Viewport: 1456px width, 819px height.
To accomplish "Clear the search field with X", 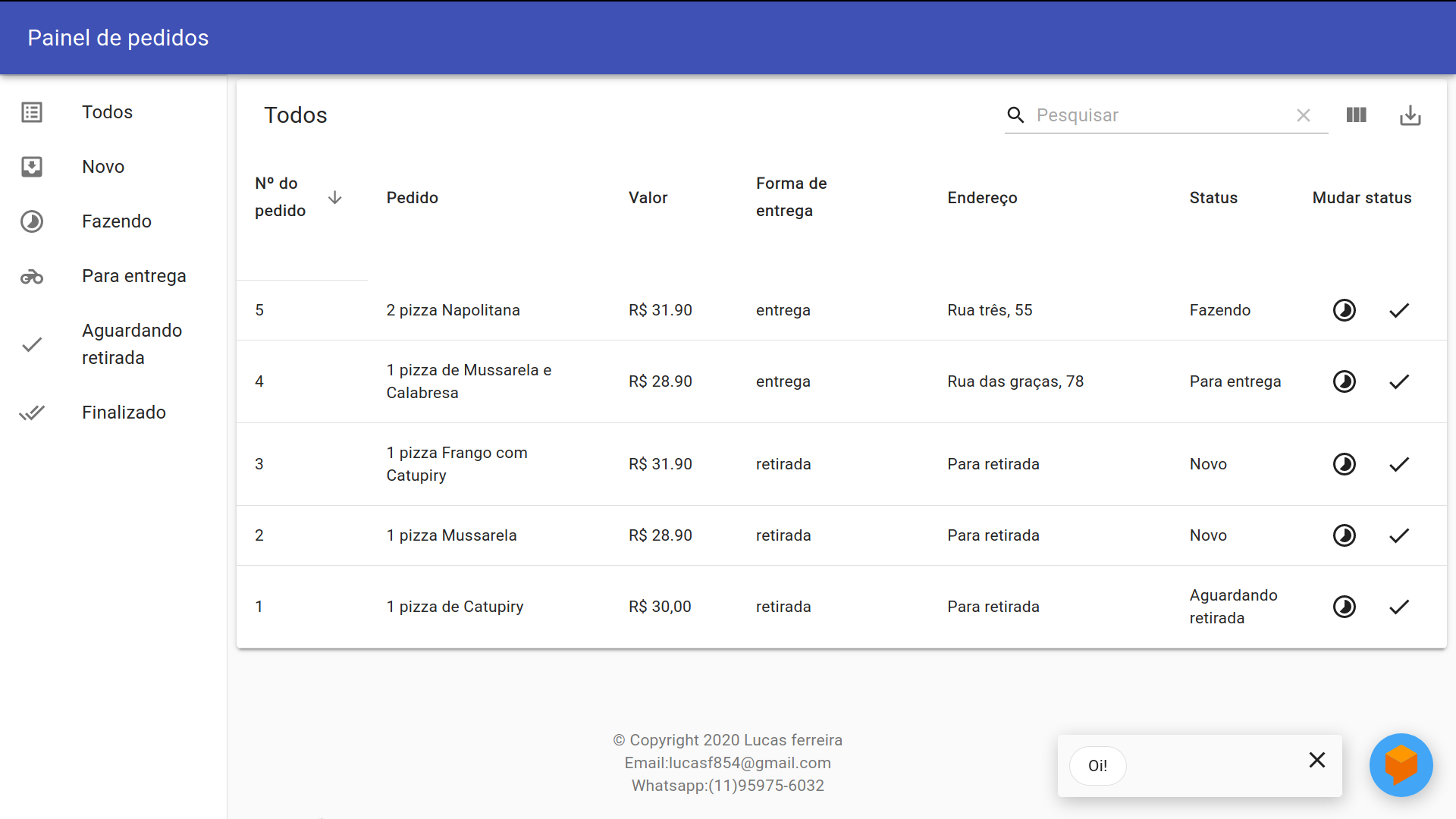I will click(1303, 115).
